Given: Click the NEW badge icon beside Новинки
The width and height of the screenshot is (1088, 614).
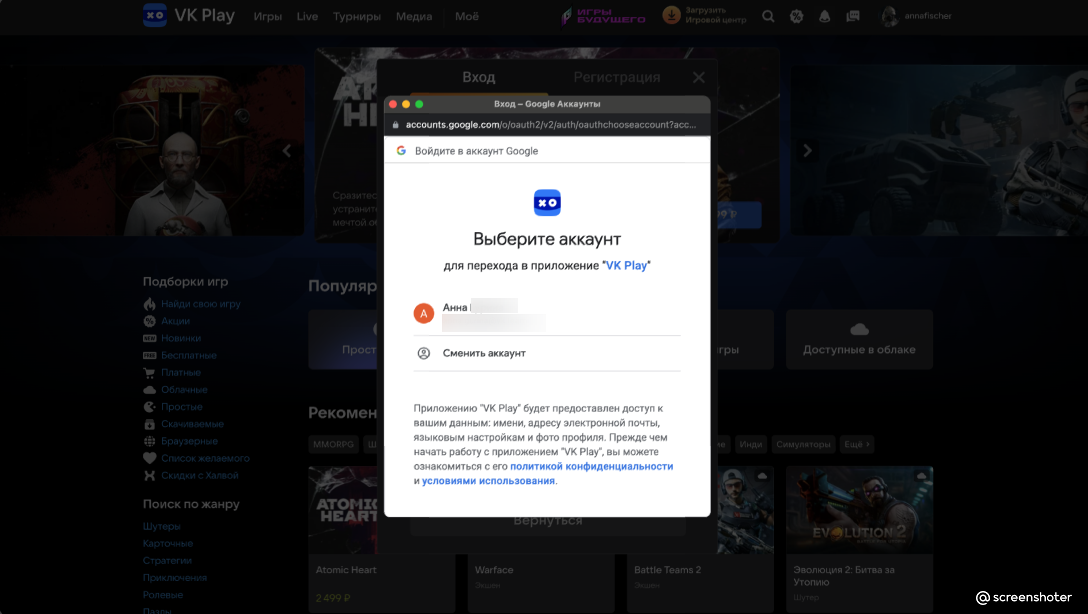Looking at the screenshot, I should [x=149, y=339].
